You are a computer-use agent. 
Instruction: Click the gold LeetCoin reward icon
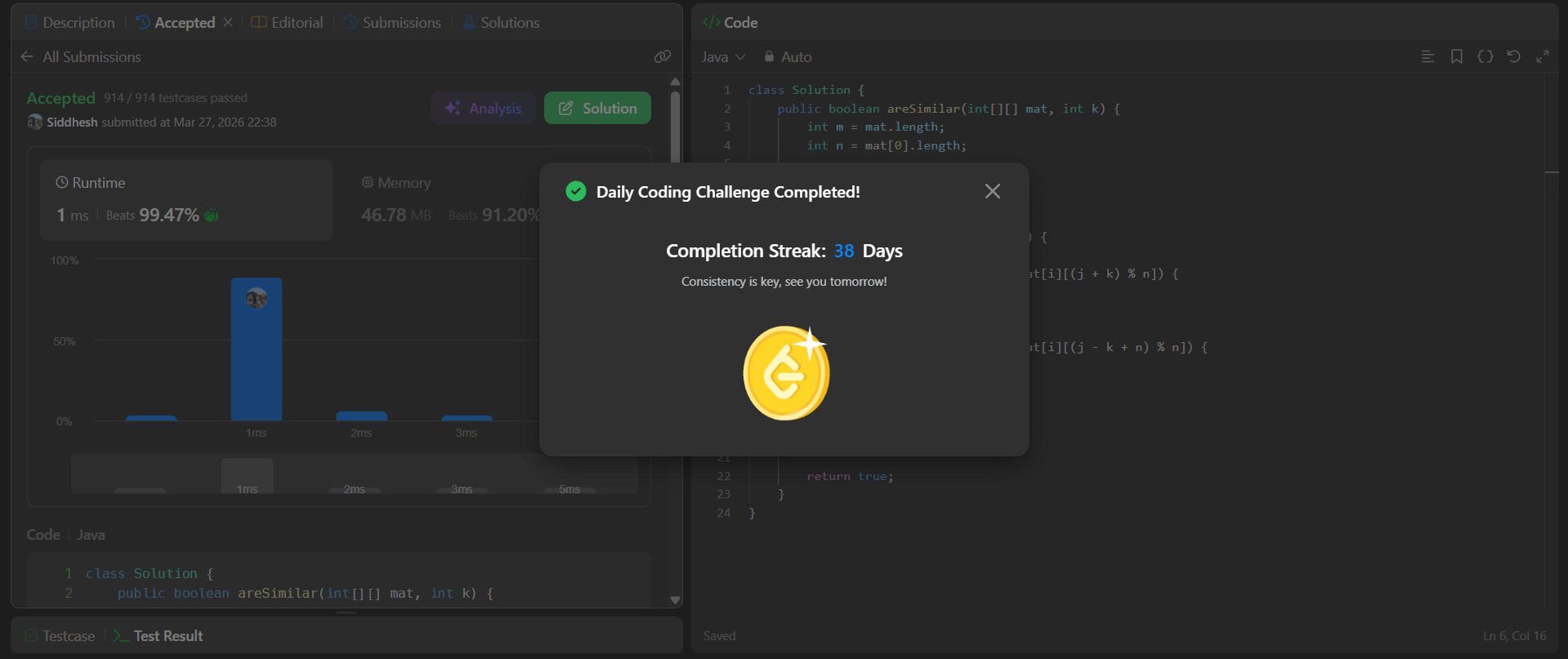pos(785,373)
